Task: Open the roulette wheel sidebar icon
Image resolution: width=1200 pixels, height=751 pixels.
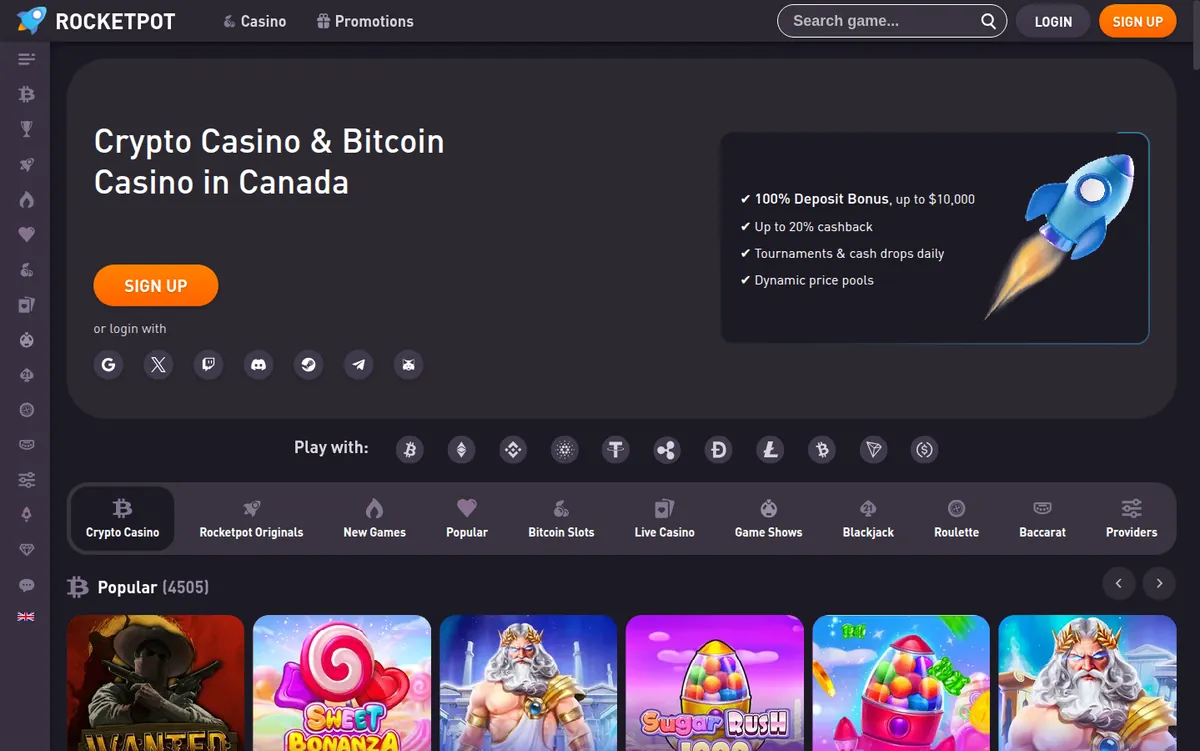Action: (27, 410)
